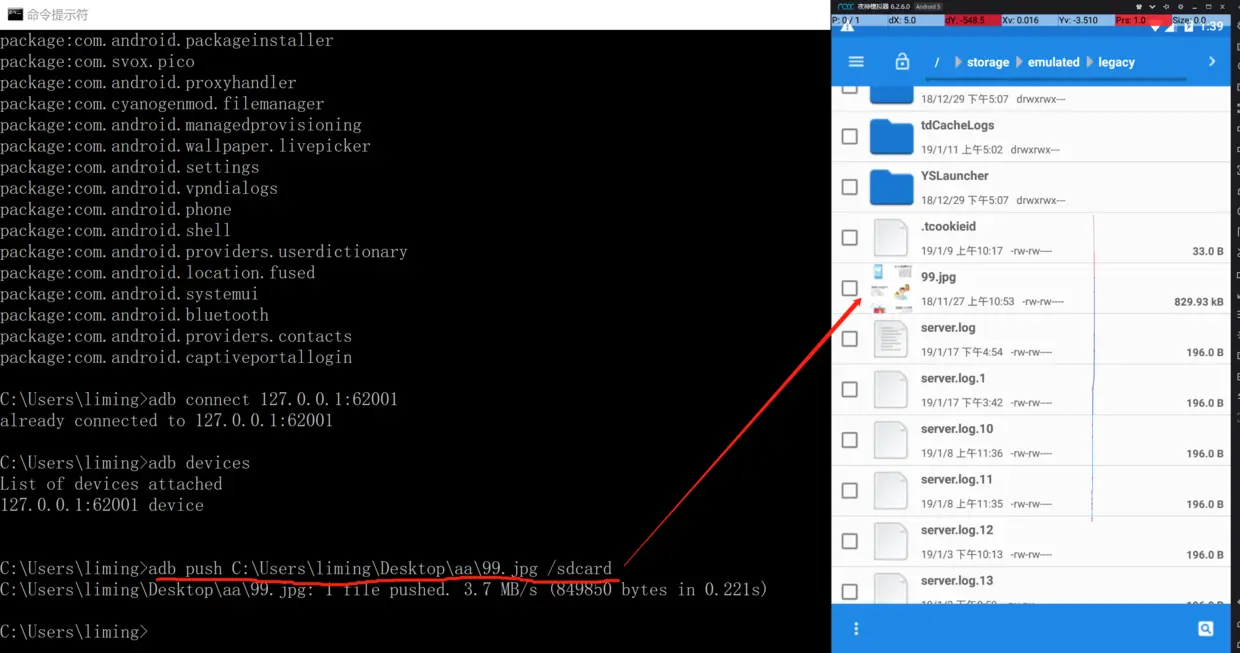
Task: Tap the server.log.12 file icon
Action: click(891, 541)
